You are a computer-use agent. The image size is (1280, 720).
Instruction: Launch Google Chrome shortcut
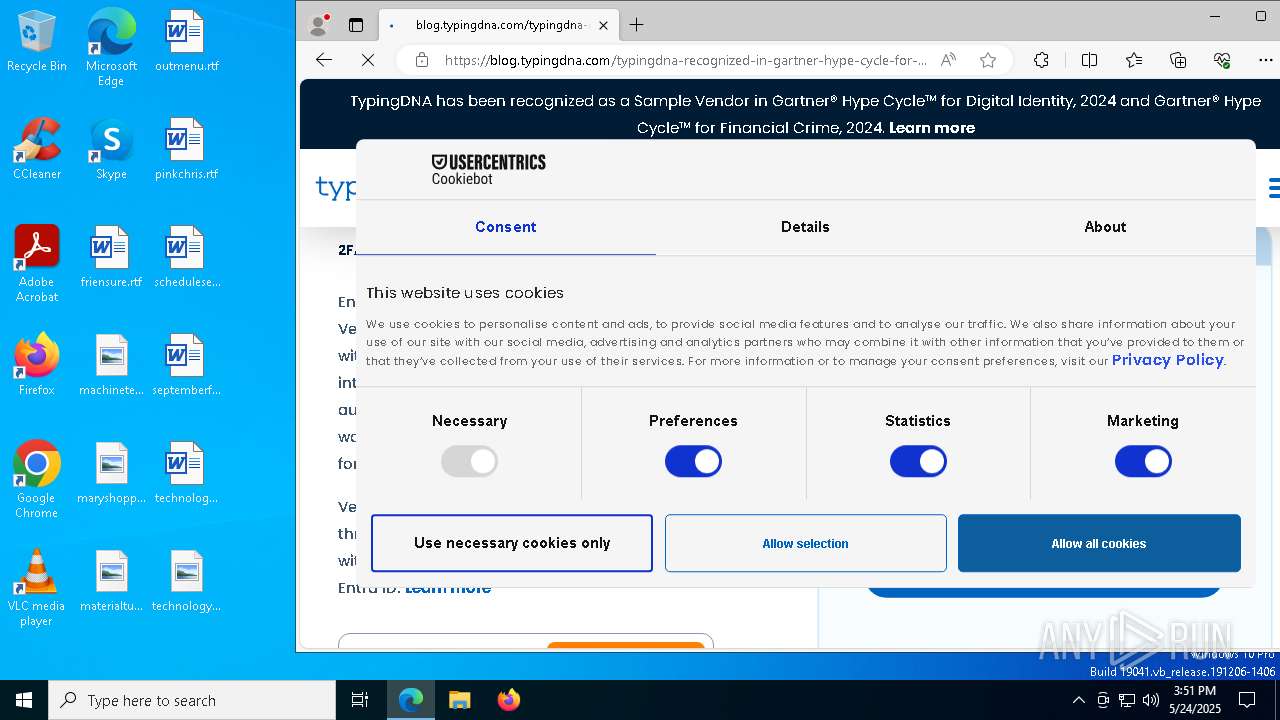coord(37,480)
